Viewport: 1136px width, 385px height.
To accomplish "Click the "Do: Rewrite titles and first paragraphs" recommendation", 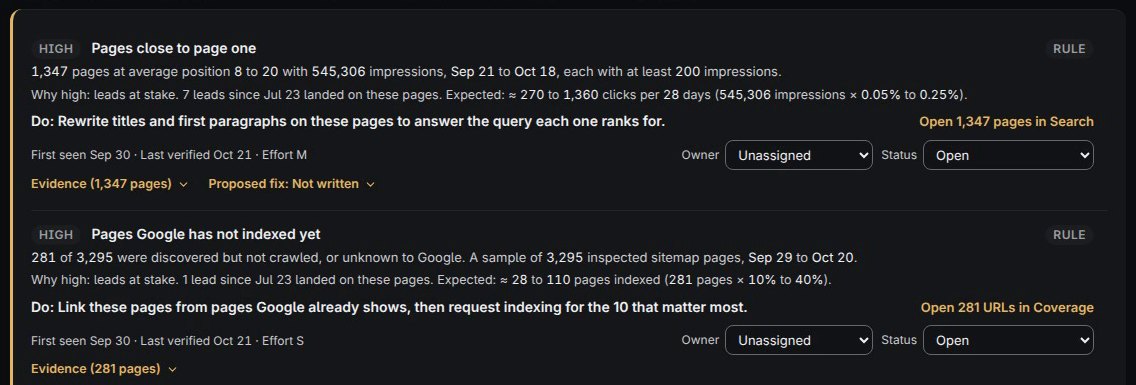I will click(348, 122).
